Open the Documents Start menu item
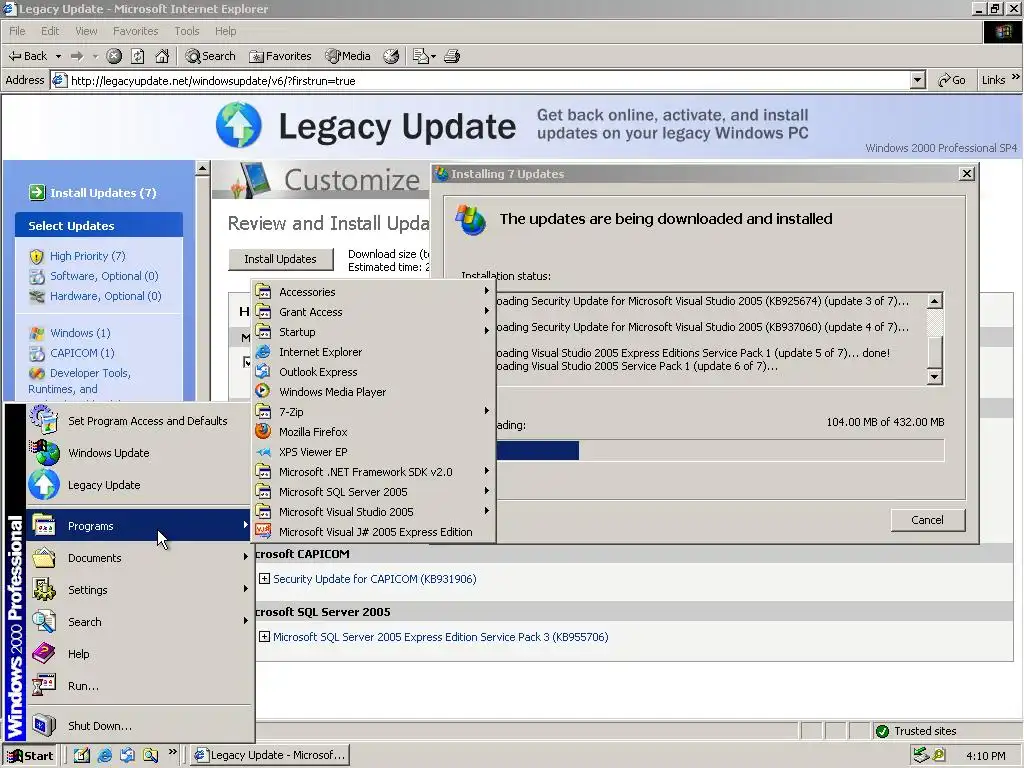 pyautogui.click(x=138, y=558)
